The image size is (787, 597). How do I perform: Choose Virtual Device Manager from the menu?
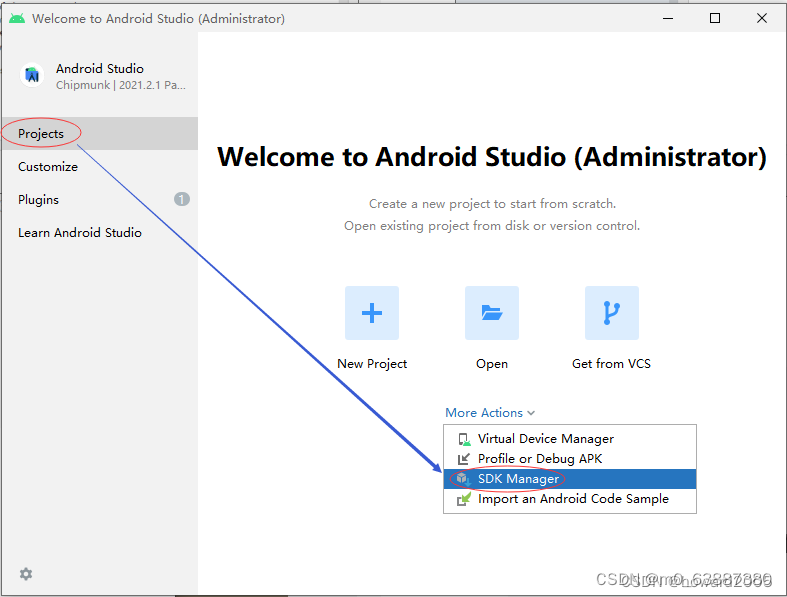(570, 439)
